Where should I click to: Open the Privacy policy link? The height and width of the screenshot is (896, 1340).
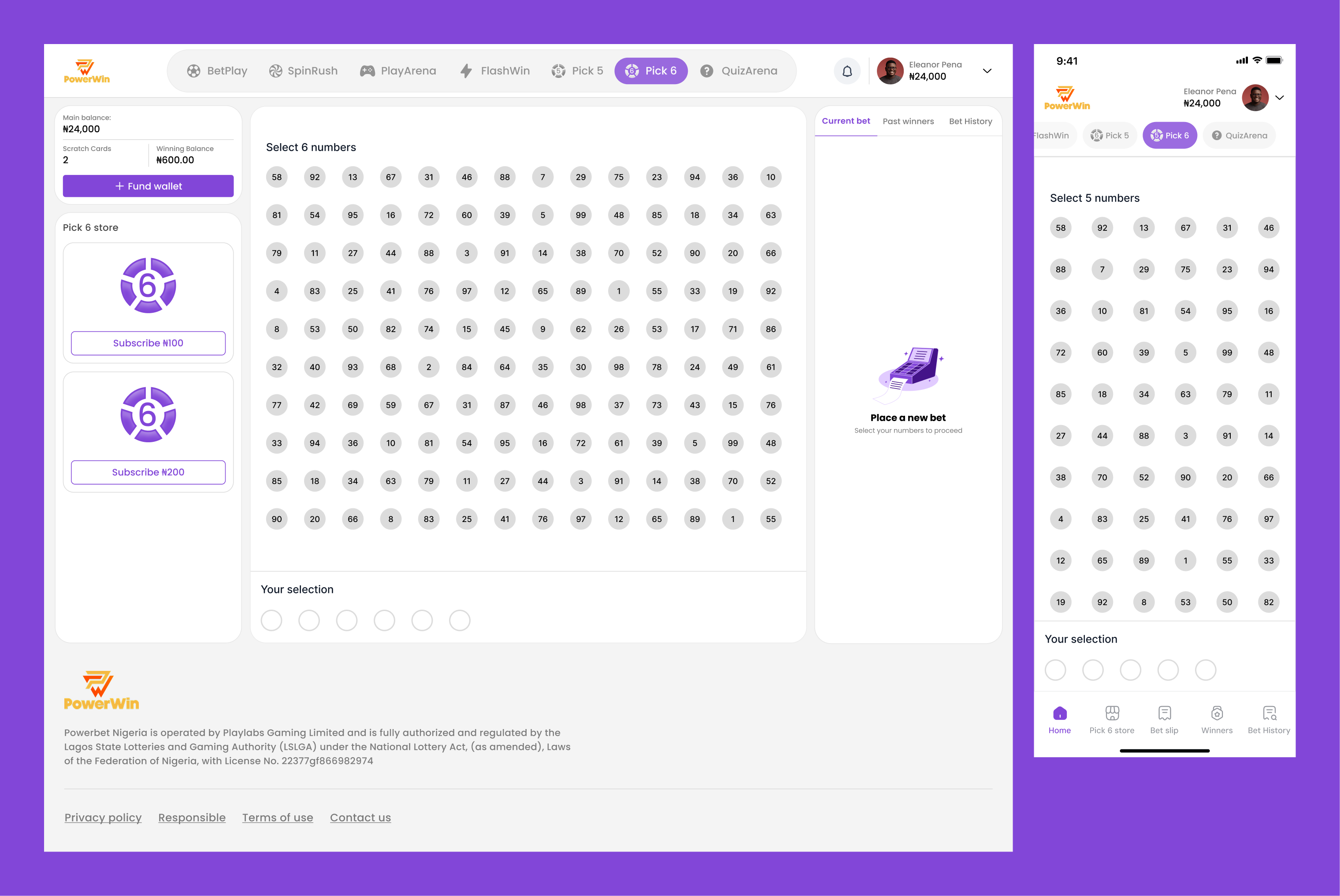(x=103, y=818)
